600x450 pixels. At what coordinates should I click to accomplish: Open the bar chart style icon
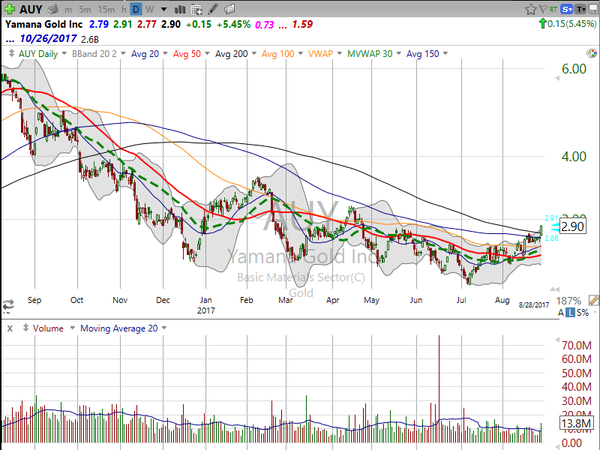(180, 9)
